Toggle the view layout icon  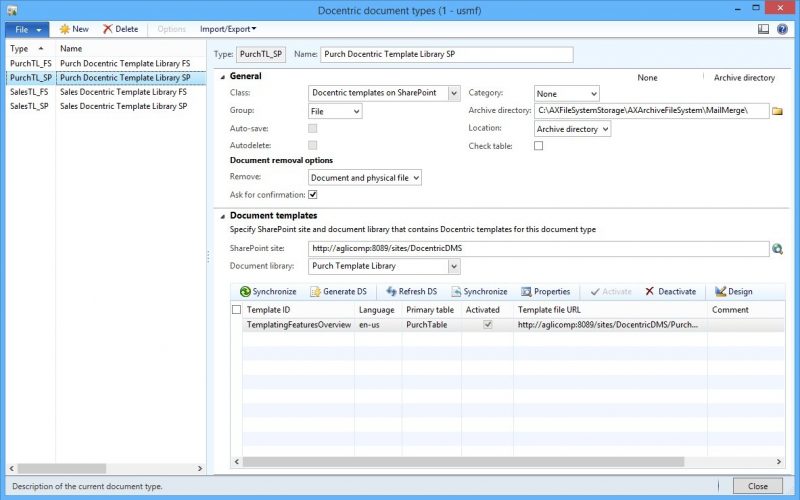(x=763, y=29)
